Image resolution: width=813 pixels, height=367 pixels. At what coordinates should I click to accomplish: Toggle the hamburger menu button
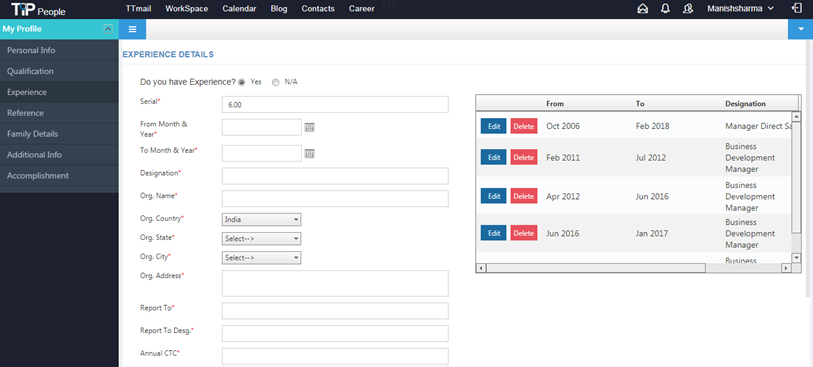click(x=132, y=29)
